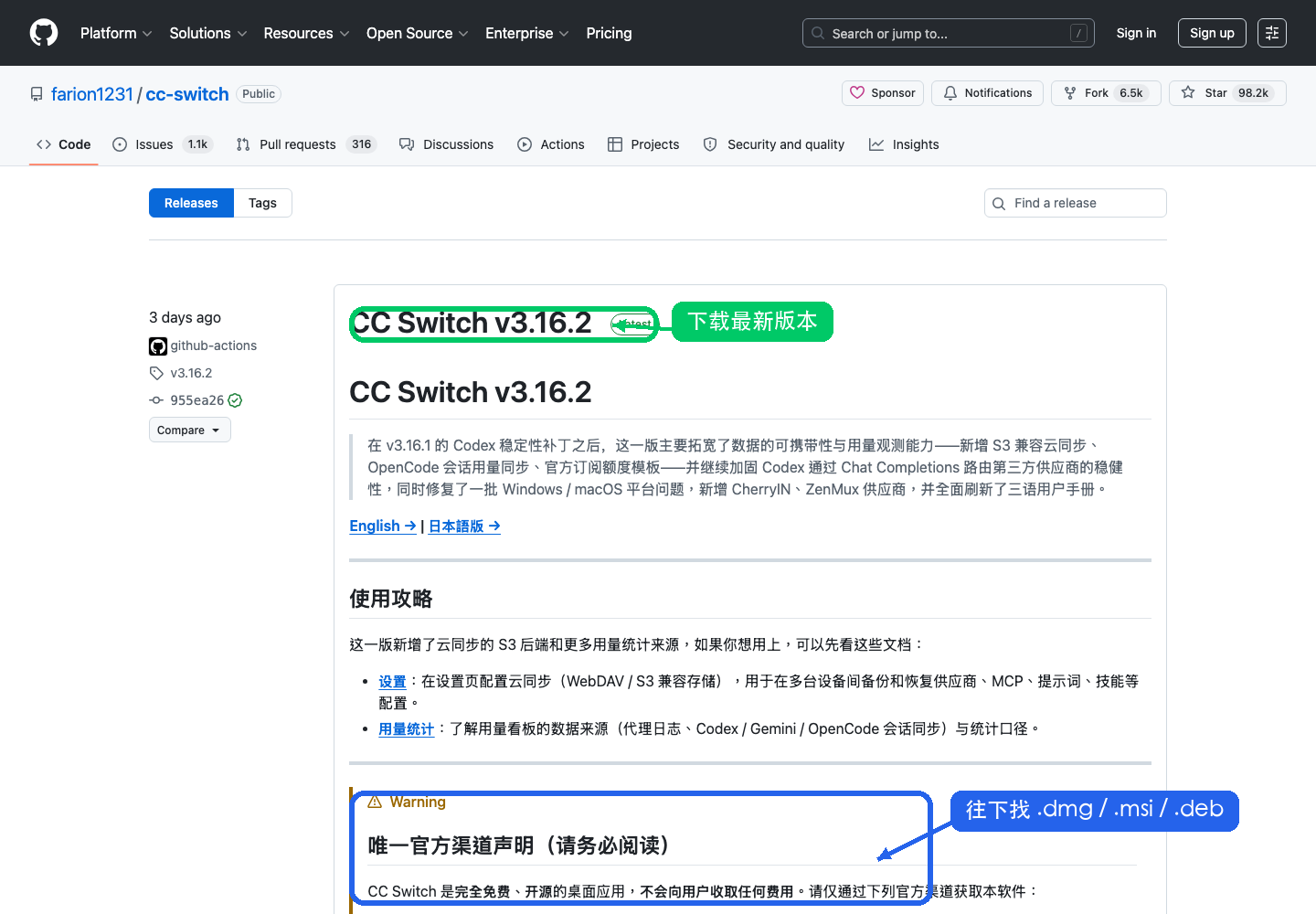Open the Projects tab
This screenshot has width=1316, height=914.
(x=643, y=144)
